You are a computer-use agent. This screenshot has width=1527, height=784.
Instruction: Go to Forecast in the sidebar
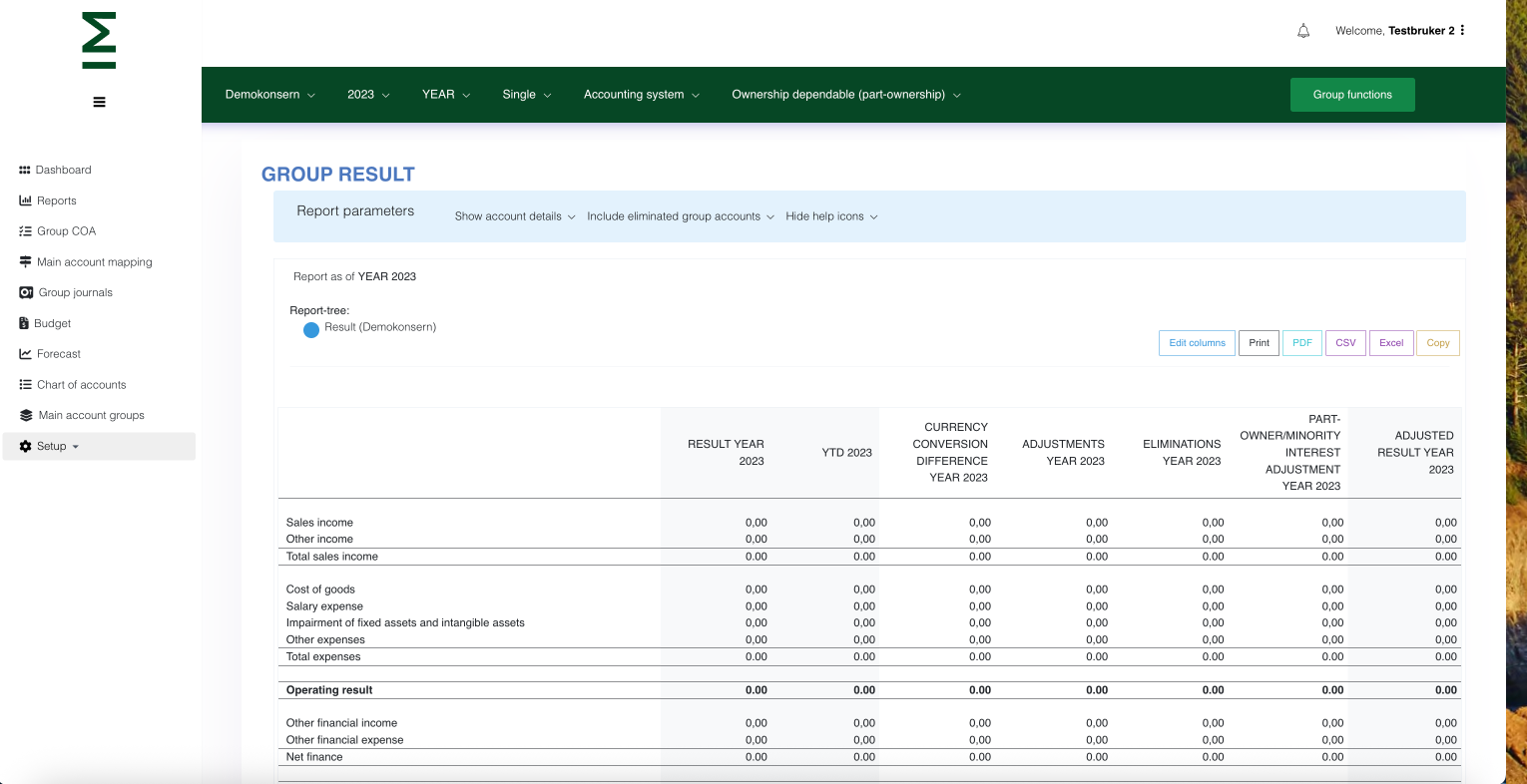pos(58,354)
